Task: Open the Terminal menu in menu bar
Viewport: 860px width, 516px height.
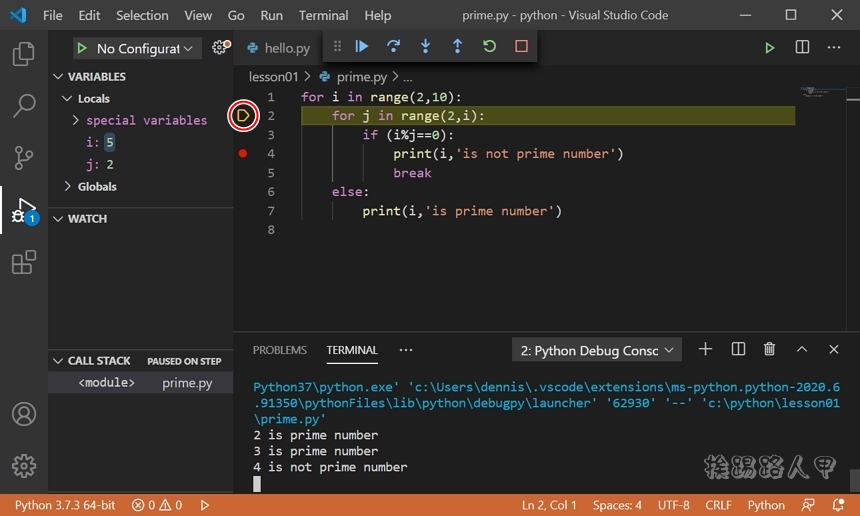Action: (323, 16)
